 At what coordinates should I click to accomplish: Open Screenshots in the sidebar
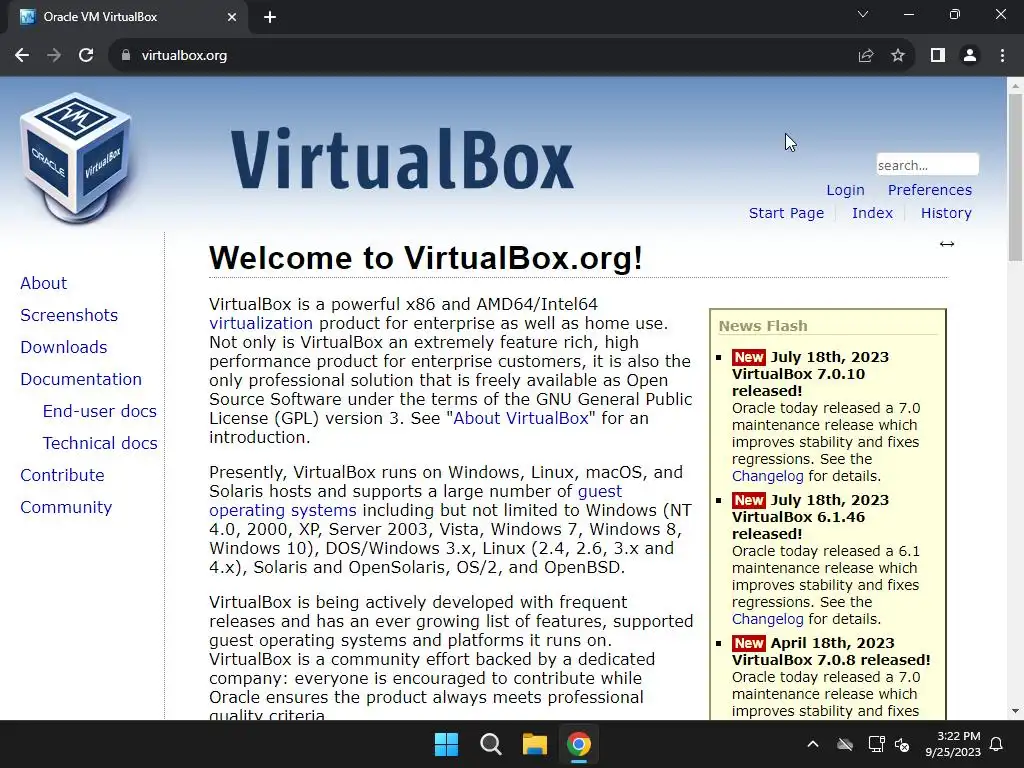[x=69, y=315]
